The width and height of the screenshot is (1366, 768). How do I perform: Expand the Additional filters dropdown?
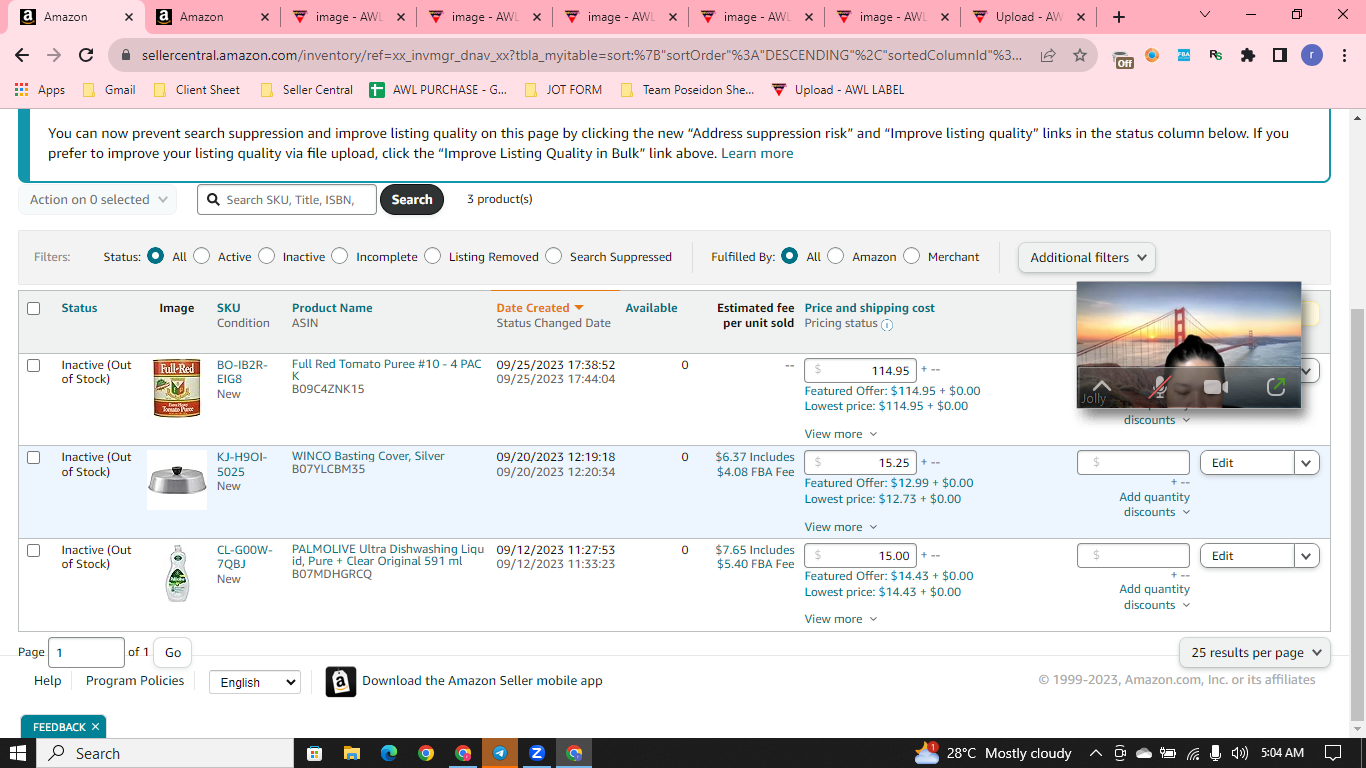(x=1087, y=257)
